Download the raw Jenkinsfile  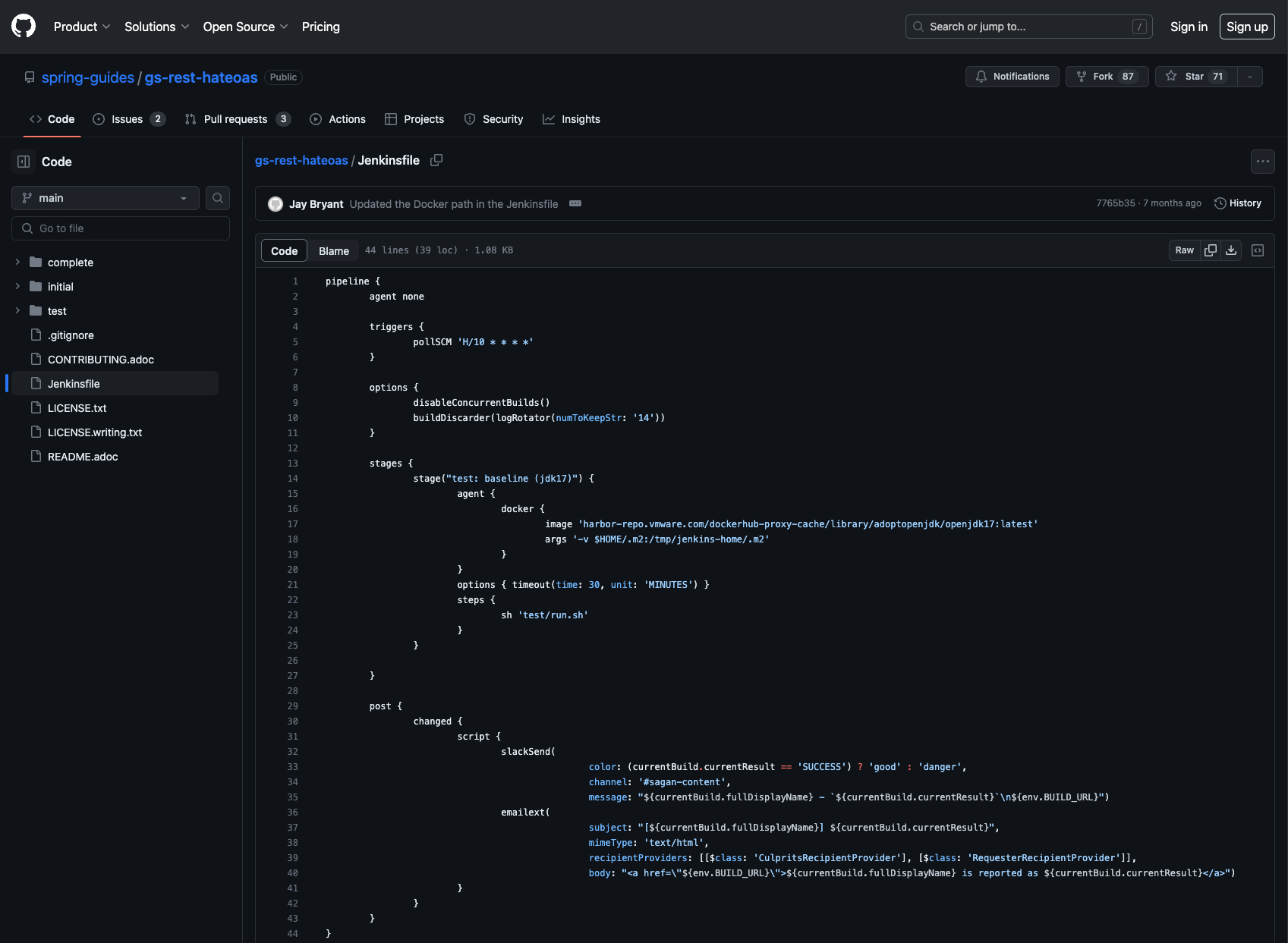point(1231,250)
